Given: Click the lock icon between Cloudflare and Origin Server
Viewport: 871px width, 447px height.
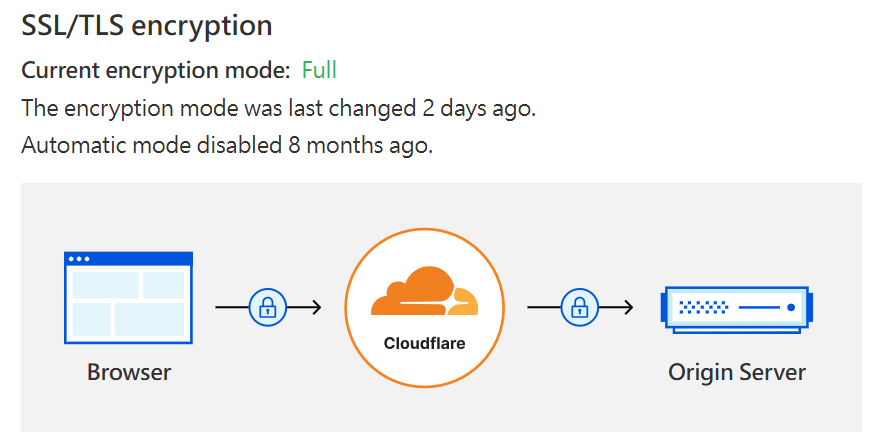Looking at the screenshot, I should point(577,306).
